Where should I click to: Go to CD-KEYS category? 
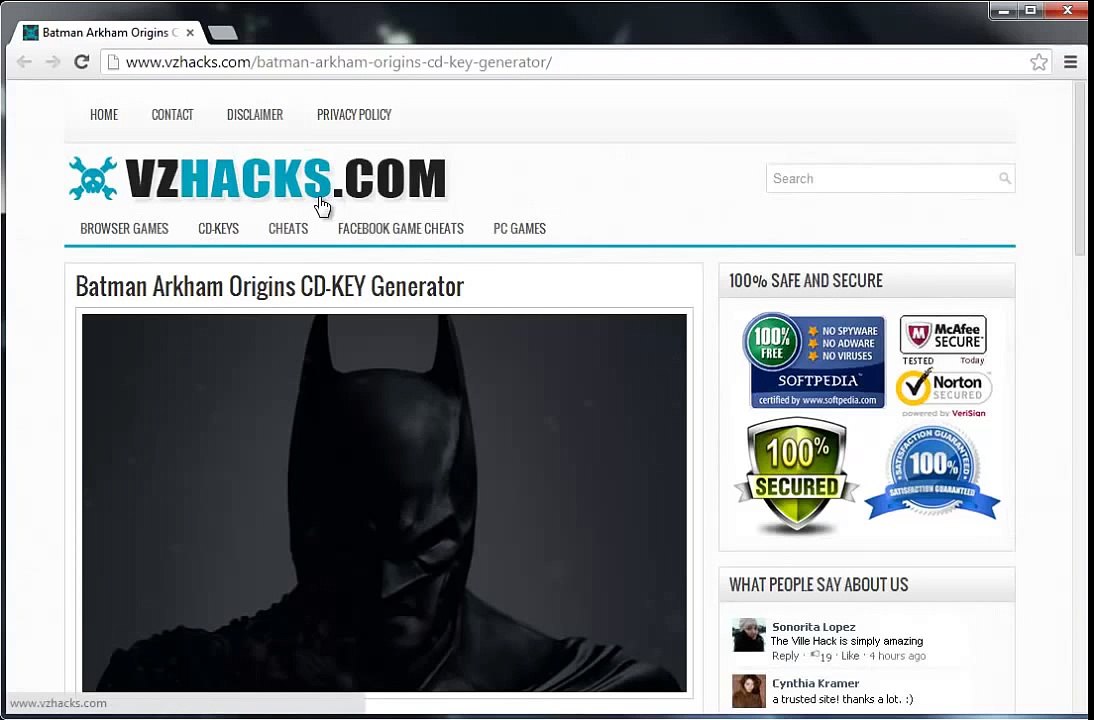point(218,229)
